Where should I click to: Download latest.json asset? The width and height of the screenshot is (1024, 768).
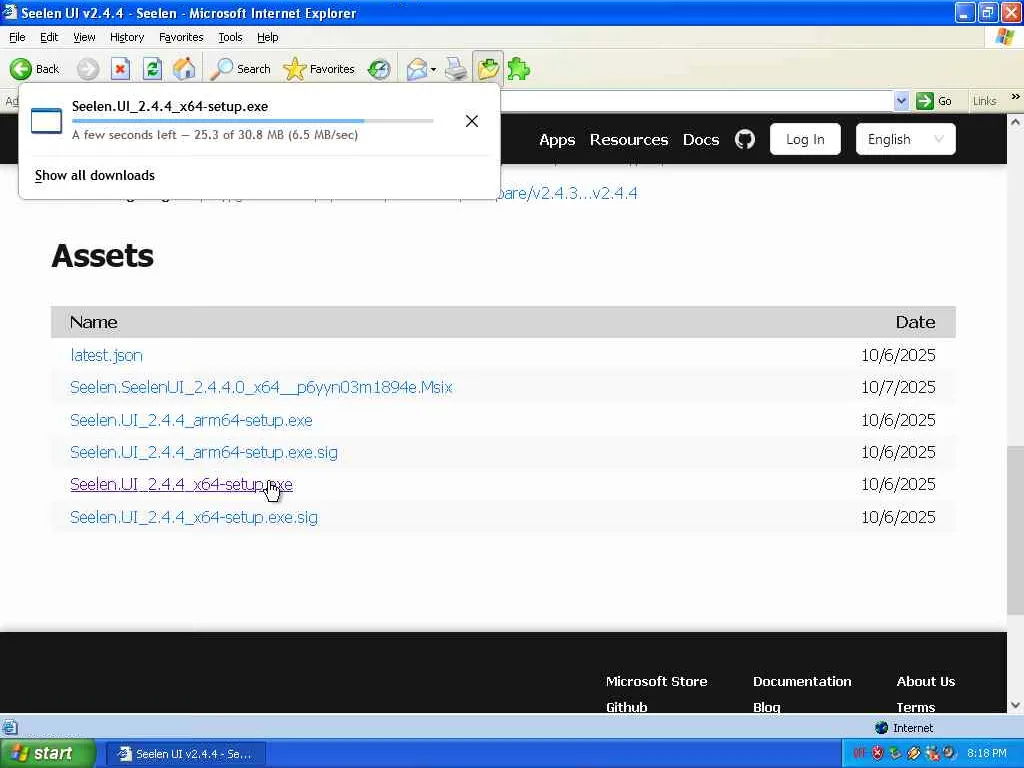[106, 355]
